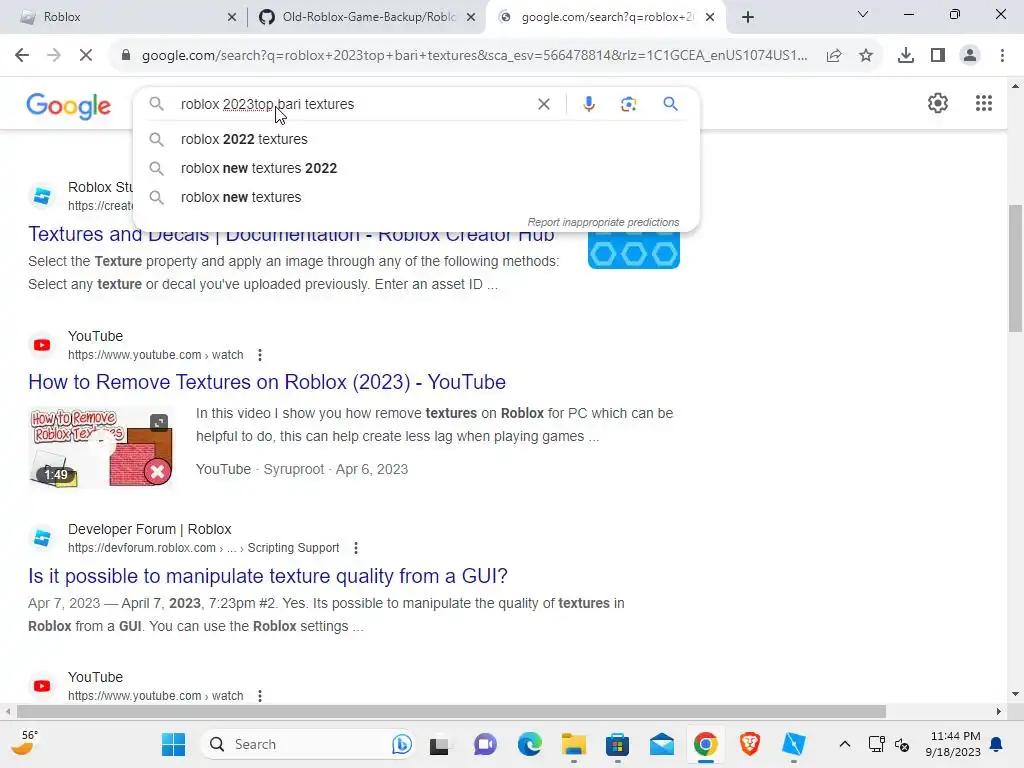
Task: Click 'Report inappropriate predictions'
Action: pos(603,222)
